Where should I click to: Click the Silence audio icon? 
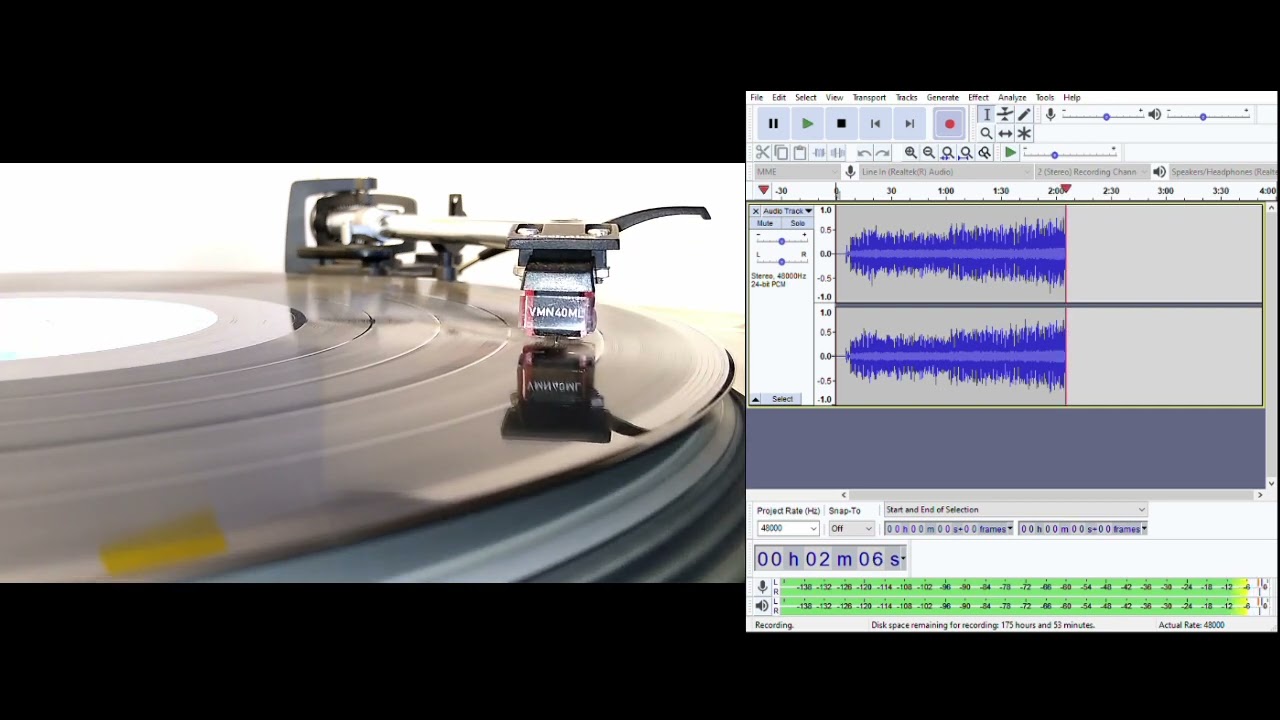pyautogui.click(x=837, y=153)
